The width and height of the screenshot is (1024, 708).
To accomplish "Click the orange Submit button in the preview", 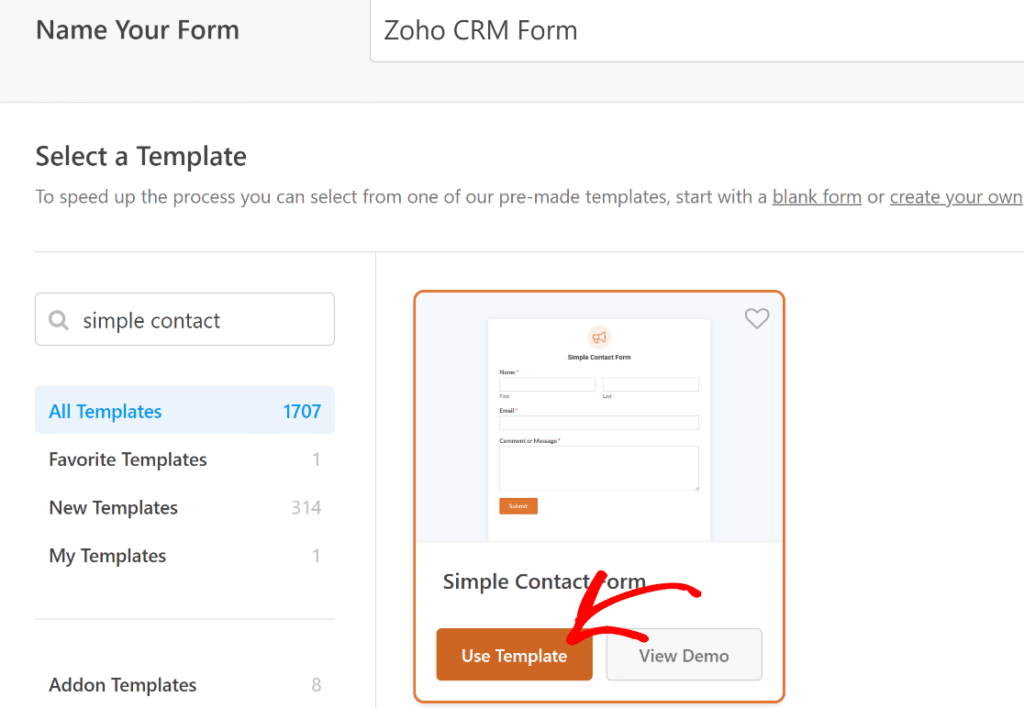I will [518, 506].
